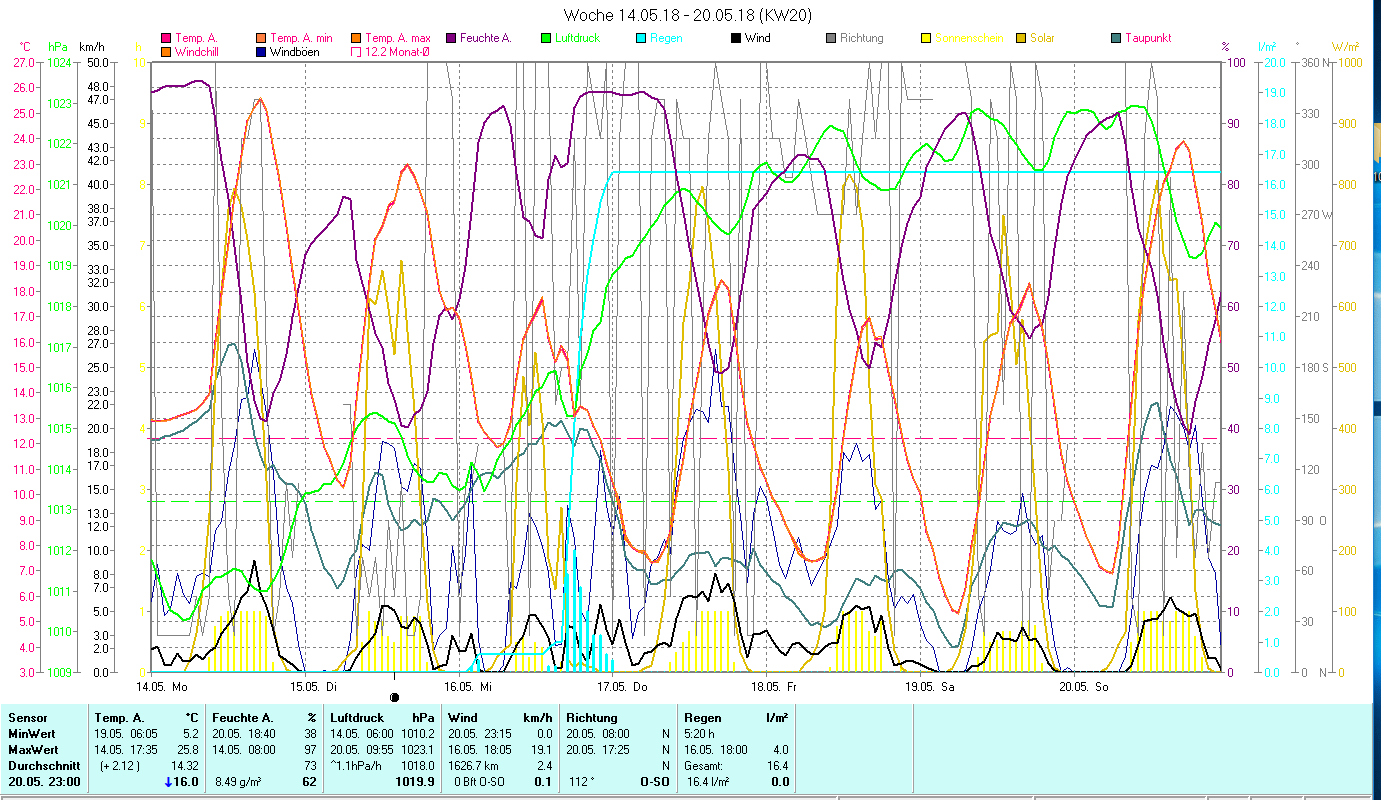Select the 'Luftdruck' legend label
This screenshot has height=800, width=1381.
click(x=579, y=38)
